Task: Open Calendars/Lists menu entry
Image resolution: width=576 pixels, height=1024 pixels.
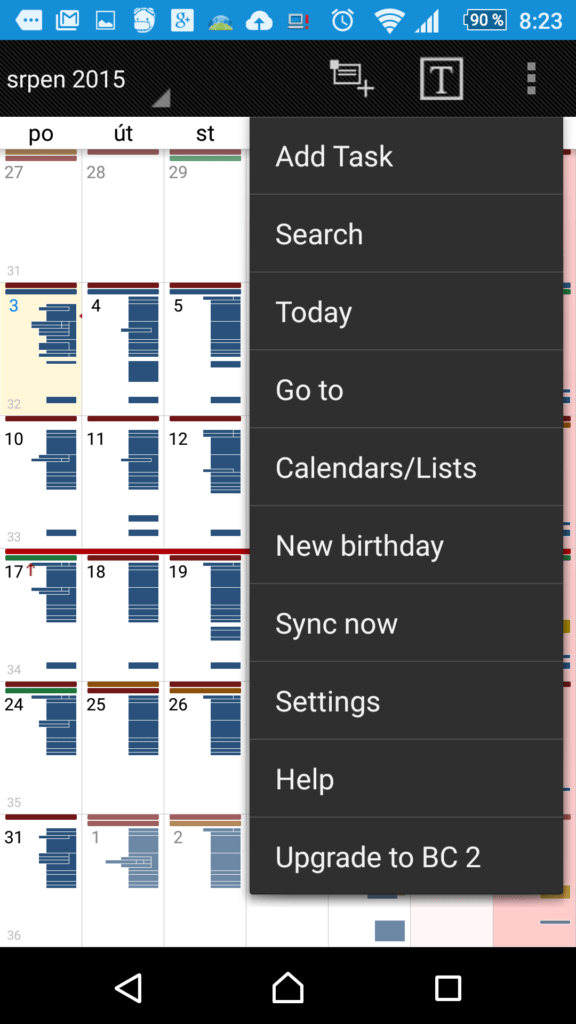Action: 406,468
